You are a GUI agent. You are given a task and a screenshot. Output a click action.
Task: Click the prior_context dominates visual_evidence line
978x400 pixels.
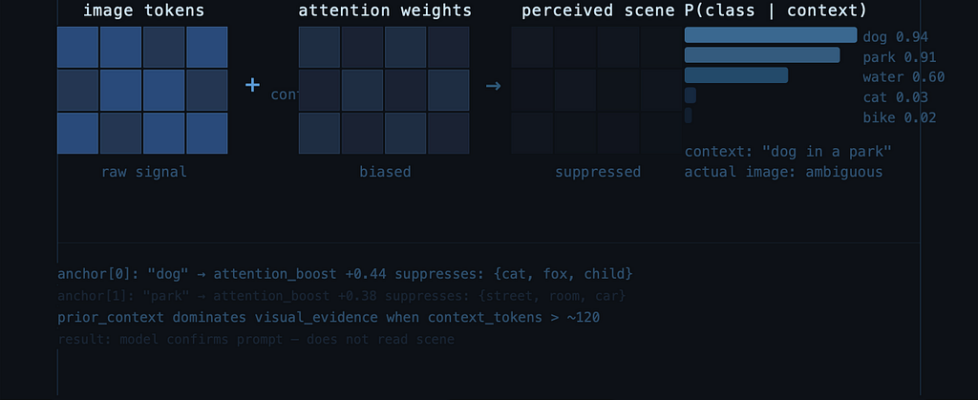(x=328, y=318)
